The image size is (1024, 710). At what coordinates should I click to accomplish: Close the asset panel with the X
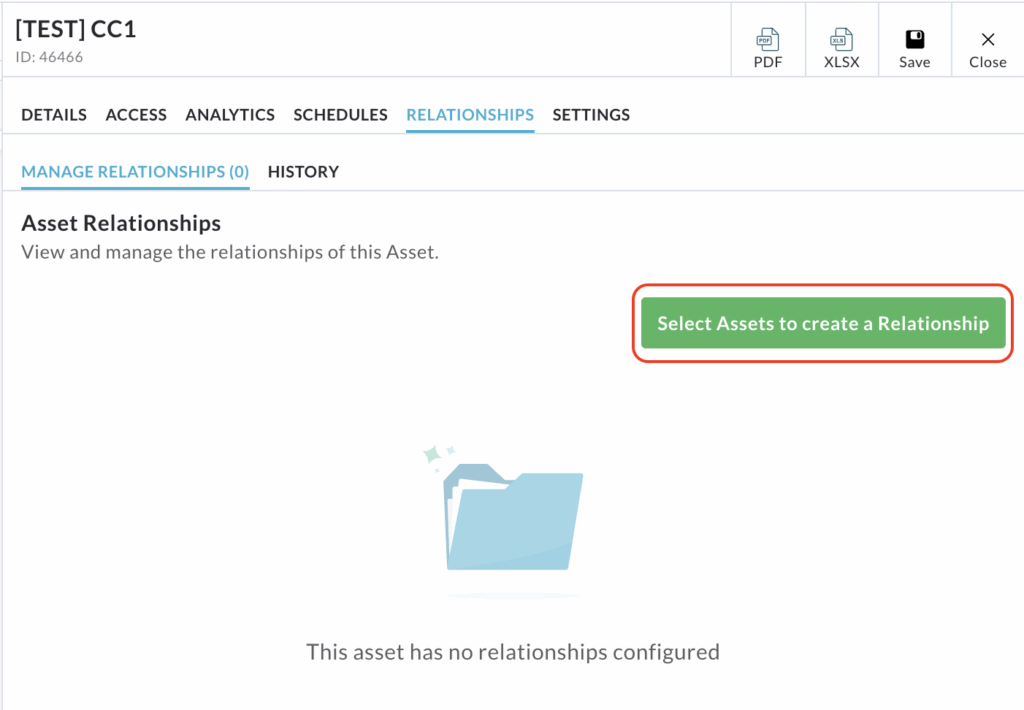tap(987, 40)
